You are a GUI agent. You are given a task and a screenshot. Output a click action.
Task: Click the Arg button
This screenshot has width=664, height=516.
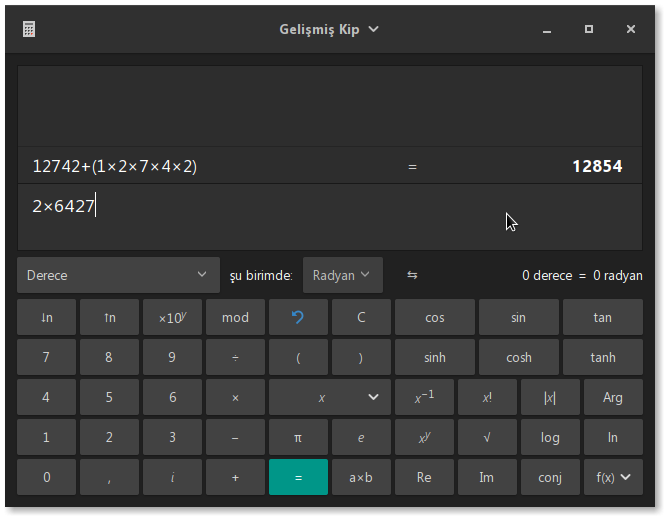point(613,397)
